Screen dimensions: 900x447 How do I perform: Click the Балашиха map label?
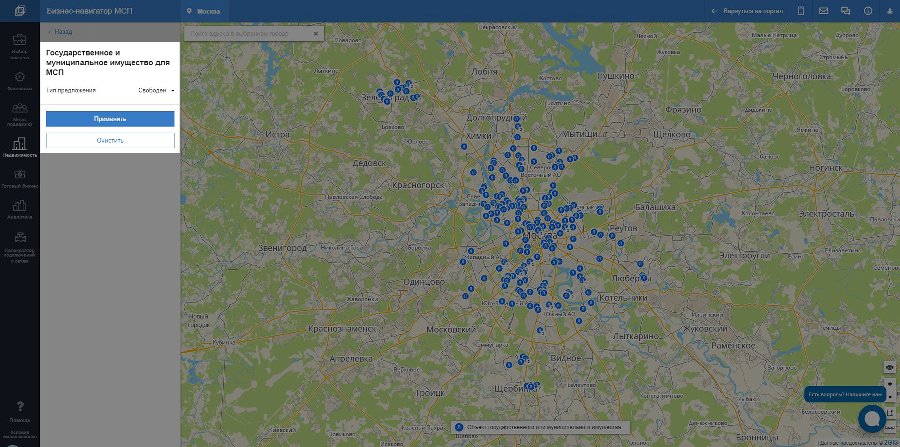(655, 207)
